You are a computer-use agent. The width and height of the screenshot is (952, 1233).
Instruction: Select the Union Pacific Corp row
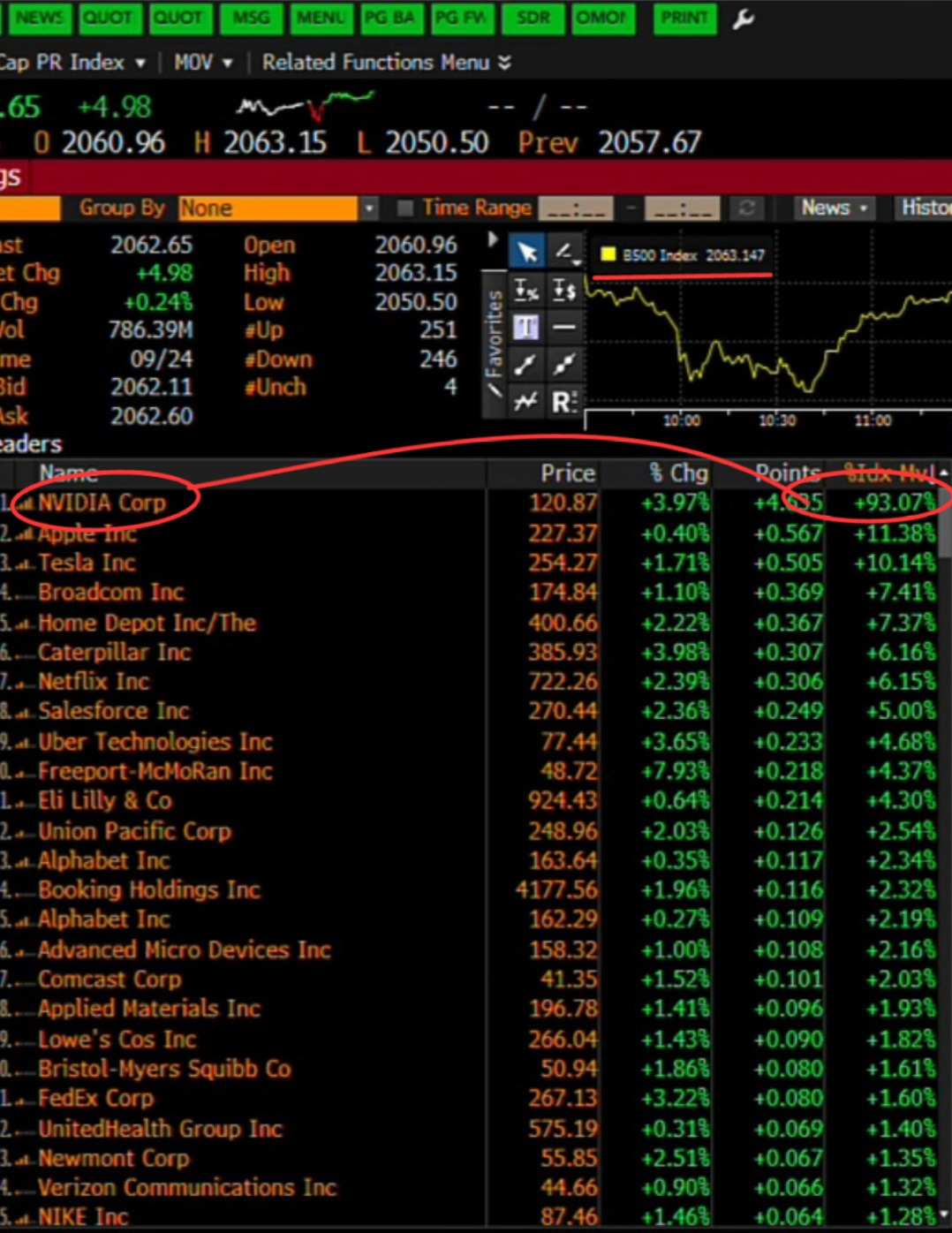(468, 831)
